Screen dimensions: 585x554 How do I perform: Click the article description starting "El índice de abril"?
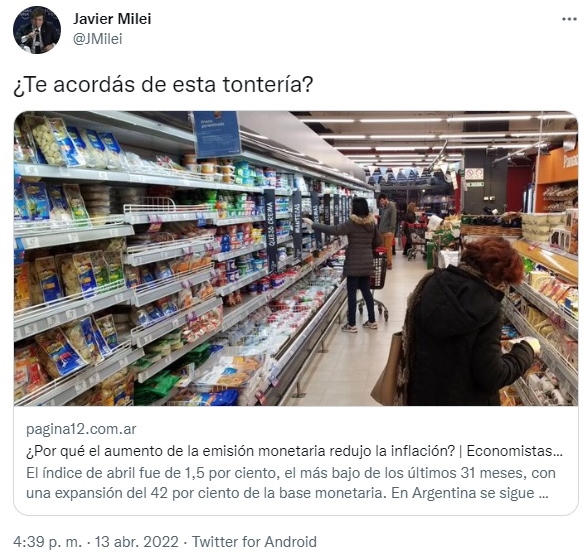click(x=291, y=483)
